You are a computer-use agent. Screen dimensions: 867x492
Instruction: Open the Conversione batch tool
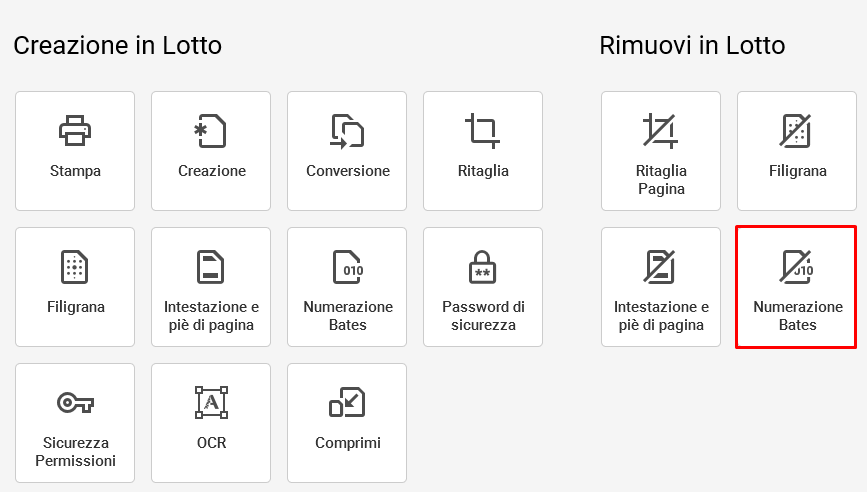(x=347, y=151)
